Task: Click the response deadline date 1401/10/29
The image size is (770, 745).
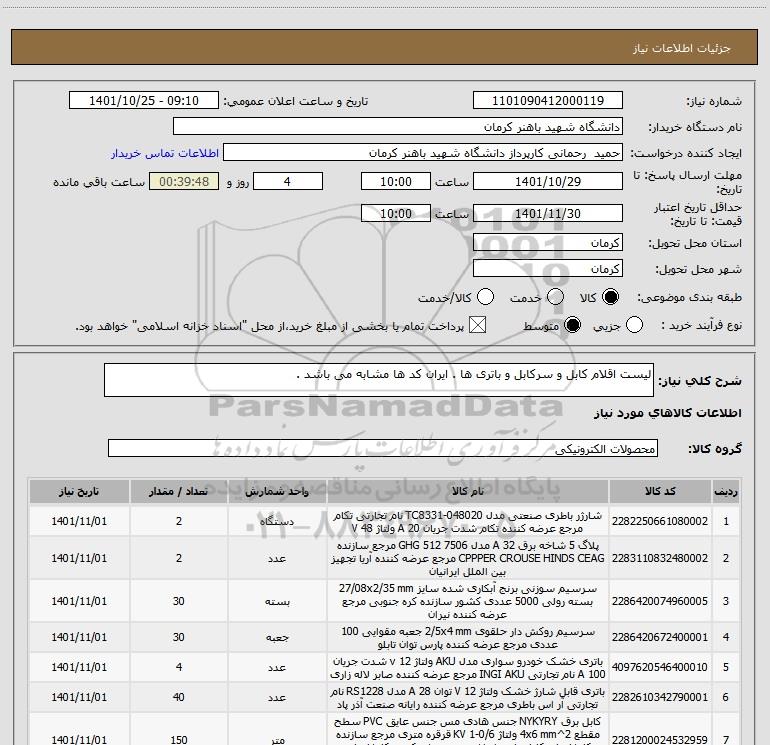Action: pyautogui.click(x=548, y=181)
